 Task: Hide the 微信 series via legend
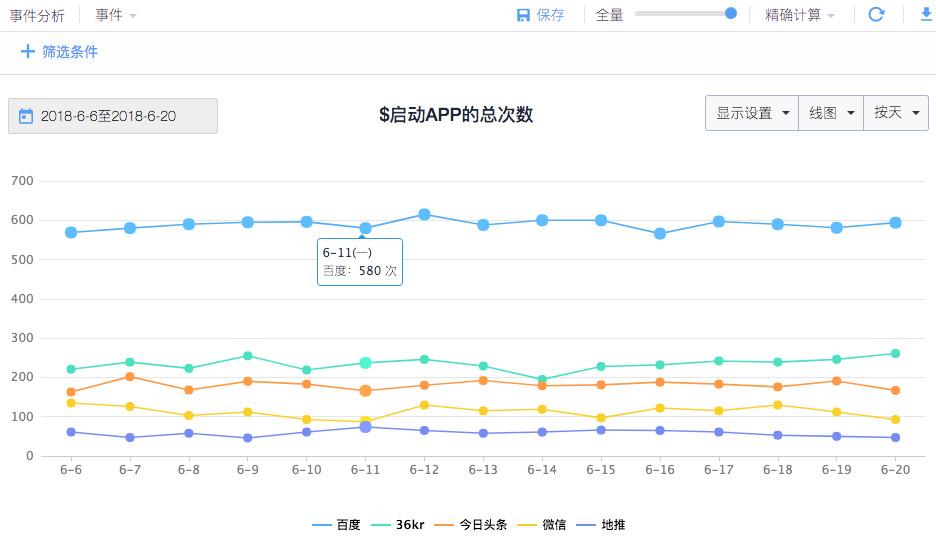point(541,525)
